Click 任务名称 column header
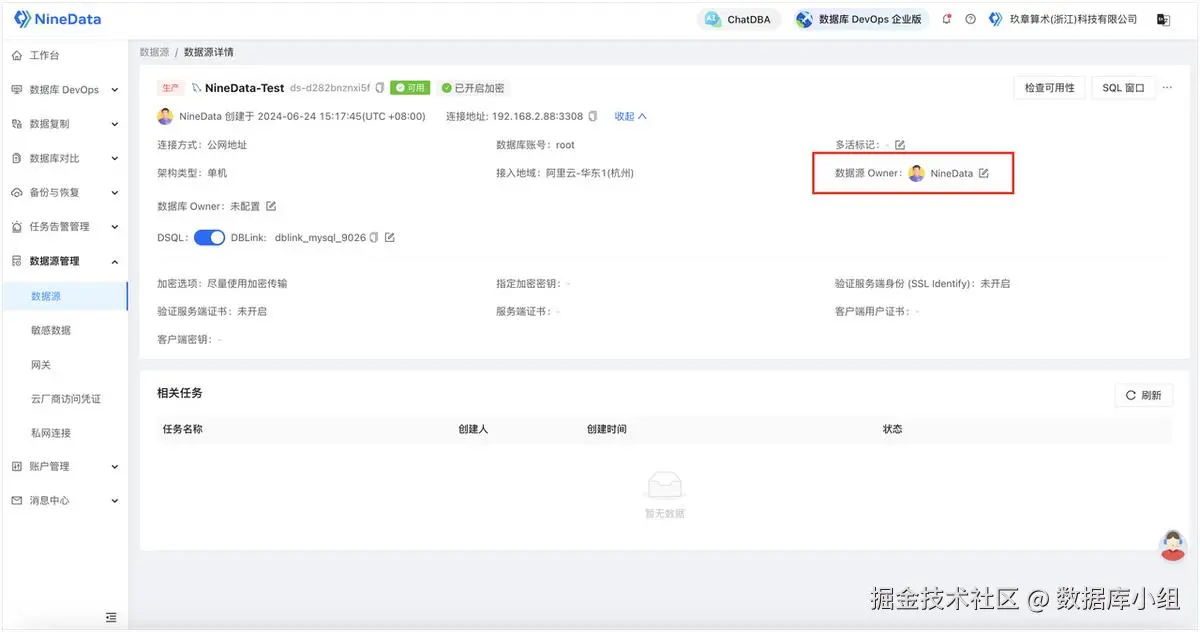The height and width of the screenshot is (632, 1200). 183,429
